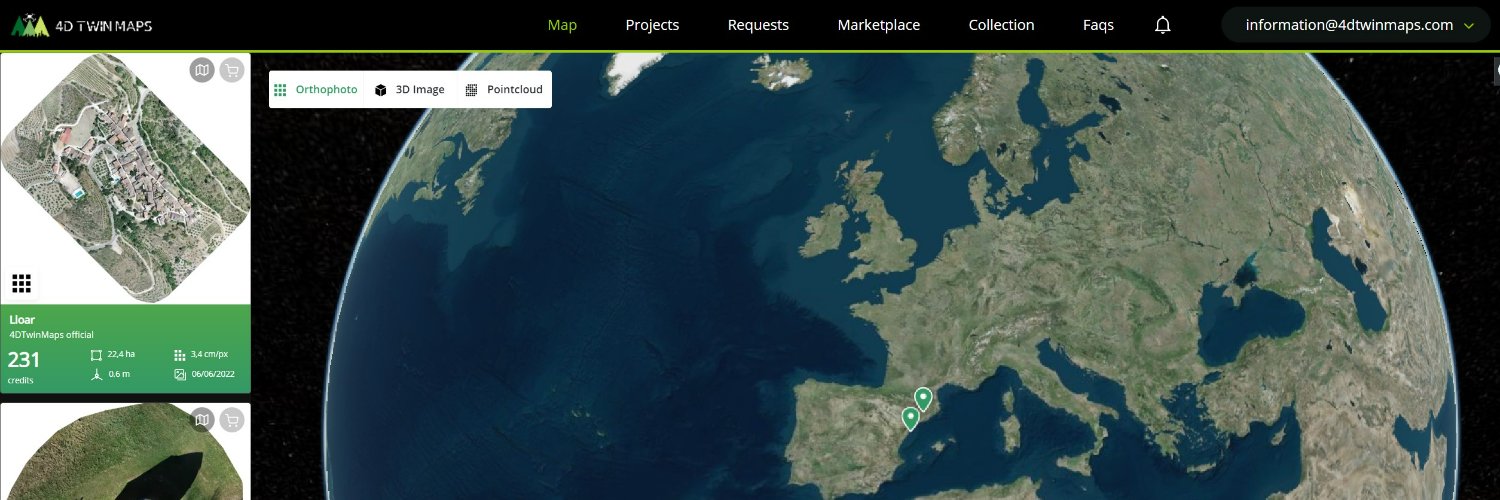This screenshot has height=500, width=1500.
Task: Select the northern green map pin in Spain
Action: coord(923,399)
